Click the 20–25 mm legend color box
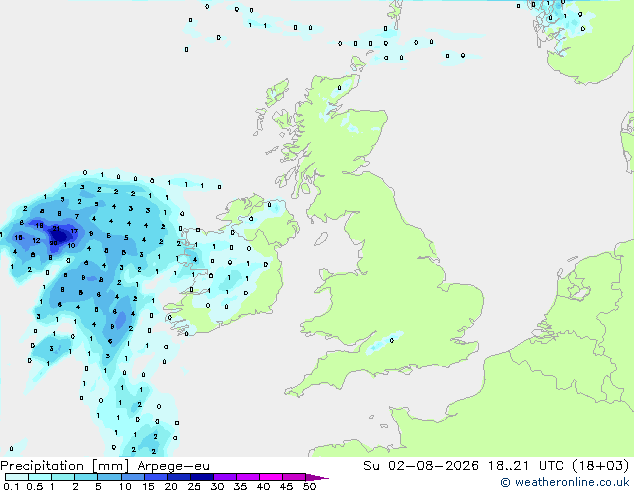The image size is (634, 490). [178, 477]
